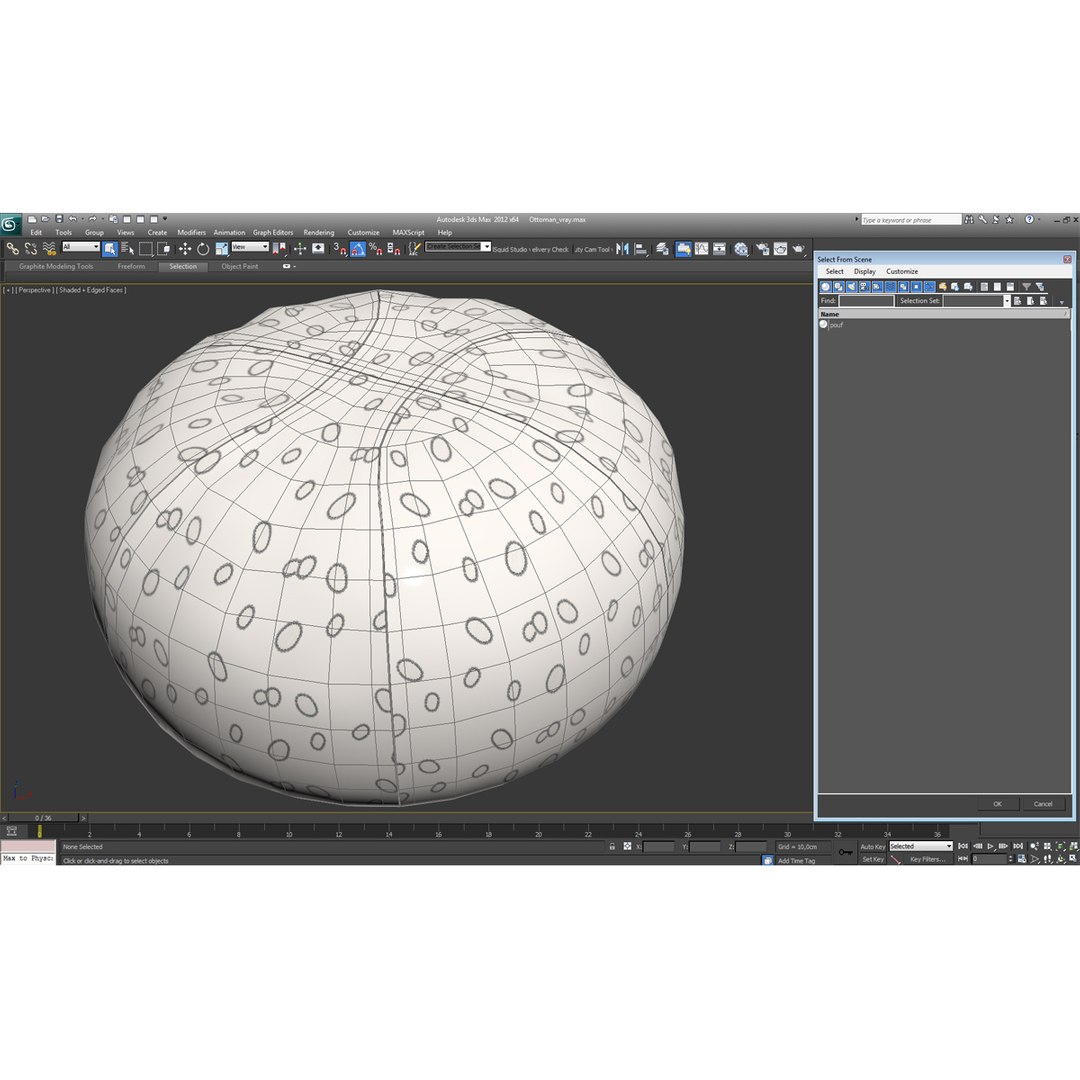Viewport: 1080px width, 1080px height.
Task: Click the Angle Snap toggle icon
Action: tap(357, 249)
